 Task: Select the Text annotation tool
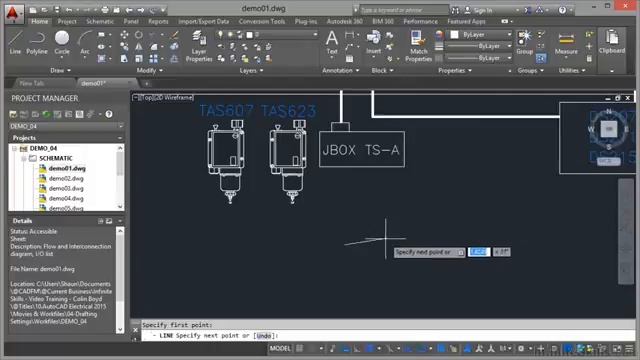(332, 42)
